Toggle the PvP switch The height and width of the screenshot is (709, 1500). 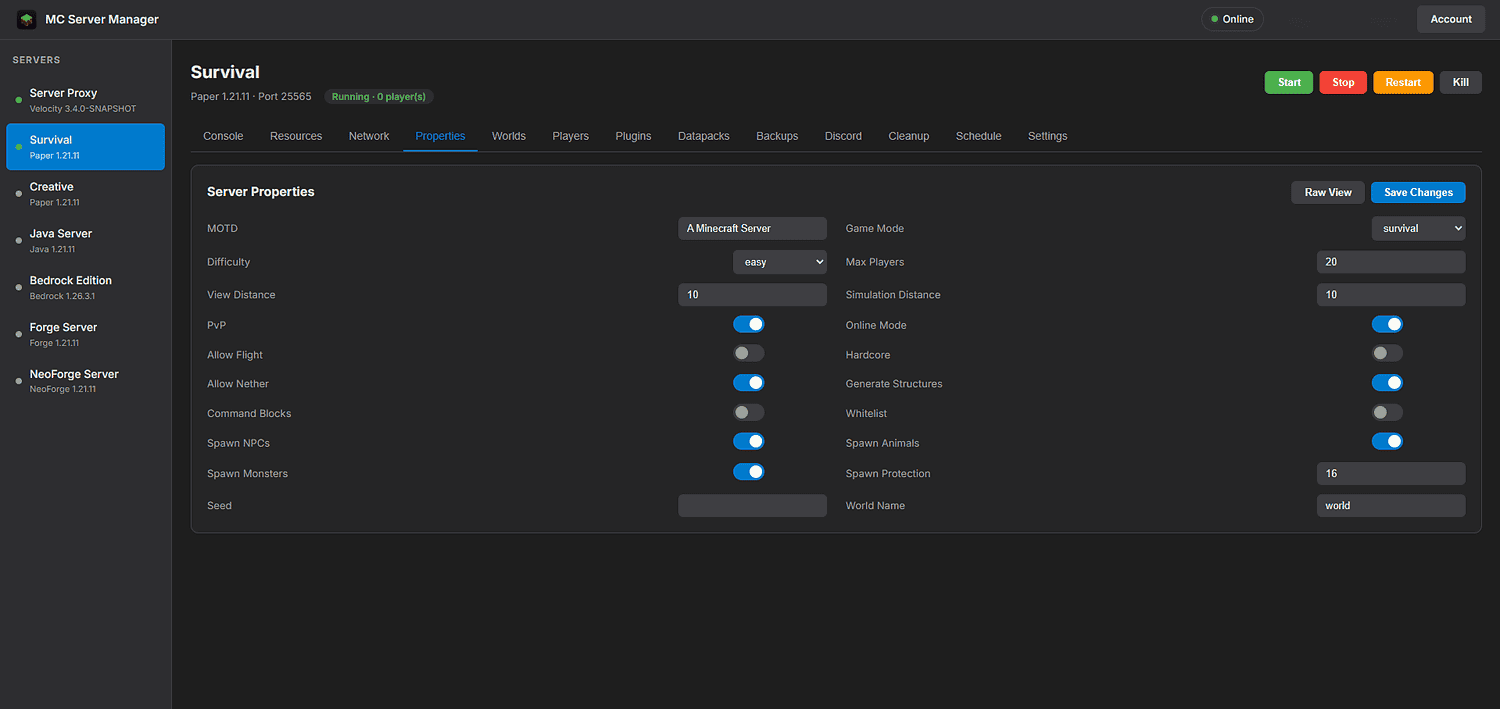(748, 324)
